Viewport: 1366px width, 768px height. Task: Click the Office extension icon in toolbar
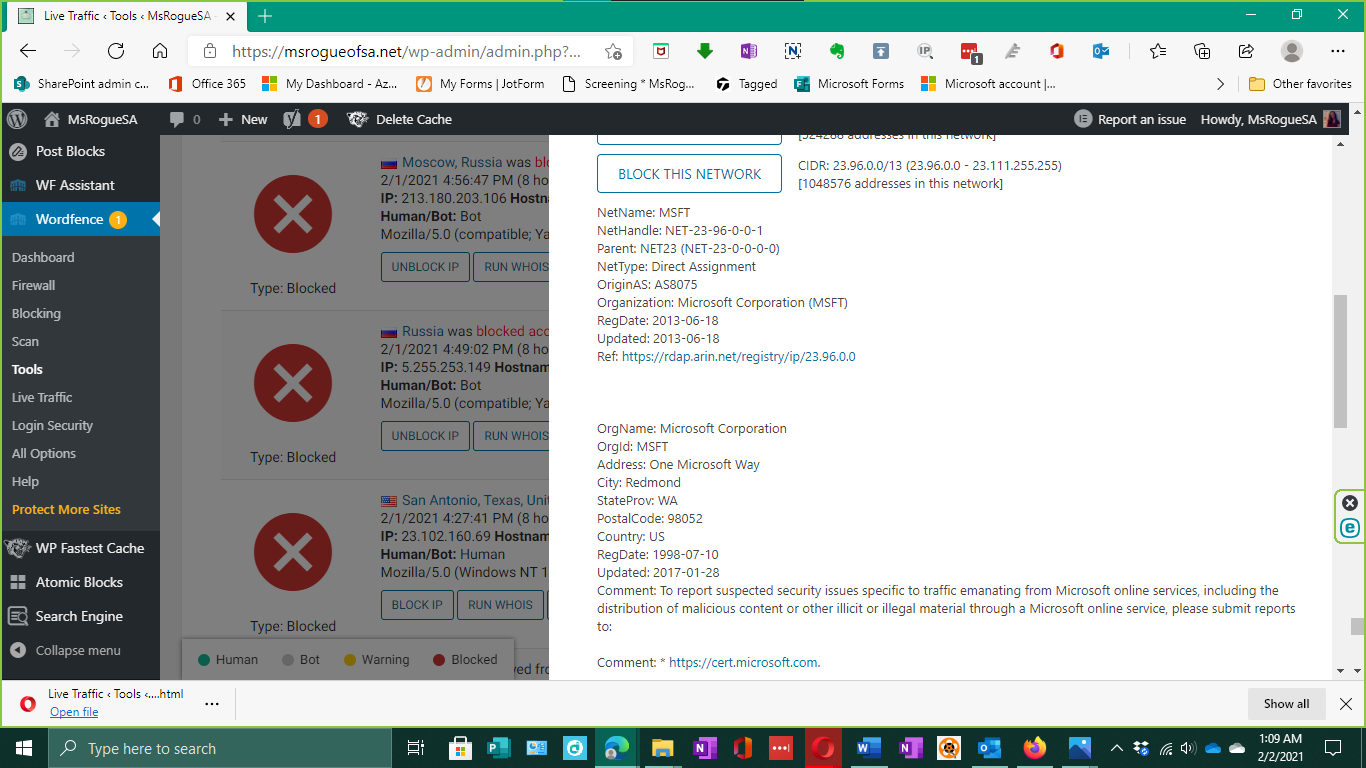click(1057, 51)
